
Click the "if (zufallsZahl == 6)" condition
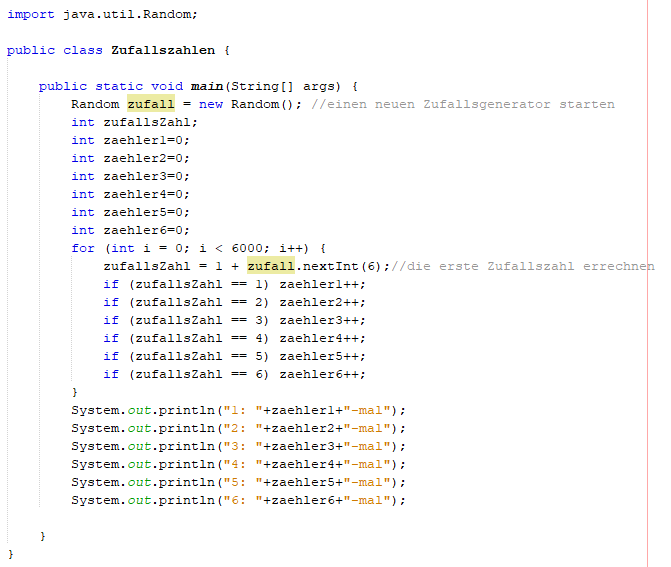[x=186, y=374]
